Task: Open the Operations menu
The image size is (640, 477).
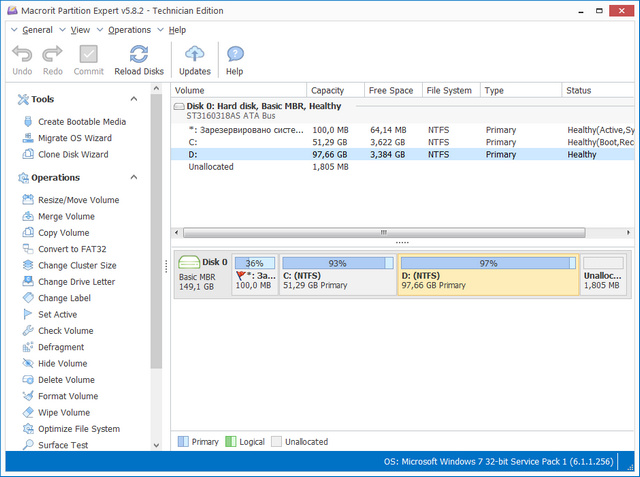Action: coord(129,30)
